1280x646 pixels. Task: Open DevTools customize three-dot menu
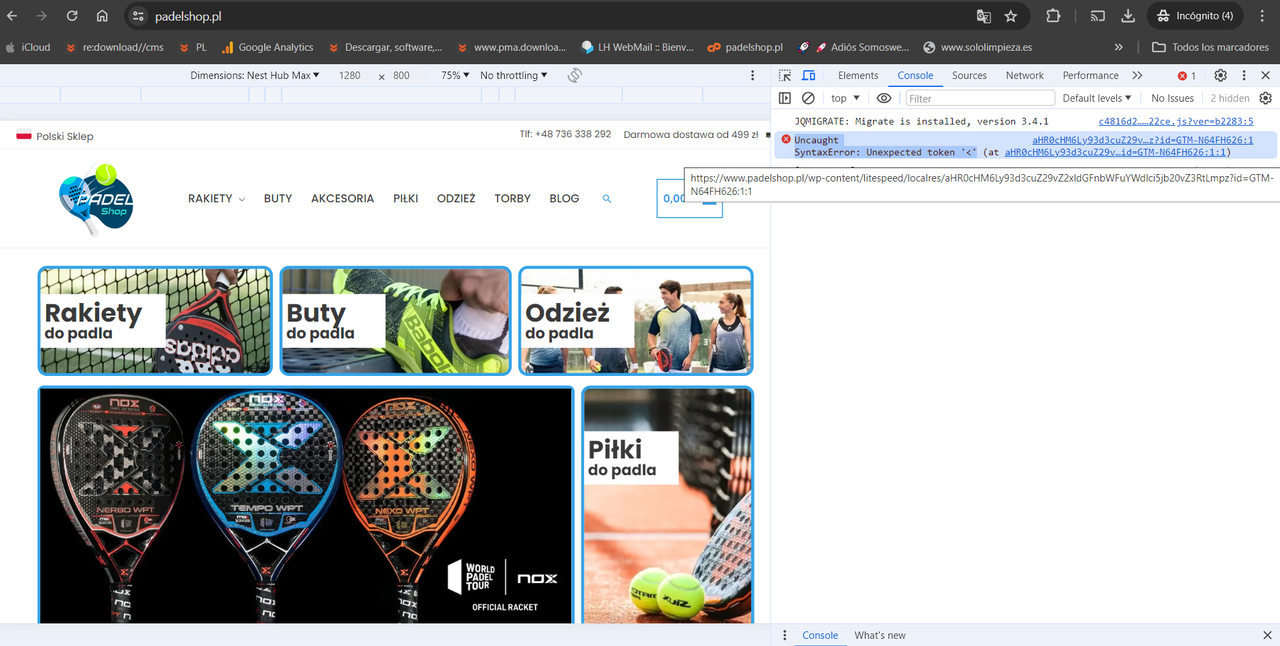tap(1244, 75)
